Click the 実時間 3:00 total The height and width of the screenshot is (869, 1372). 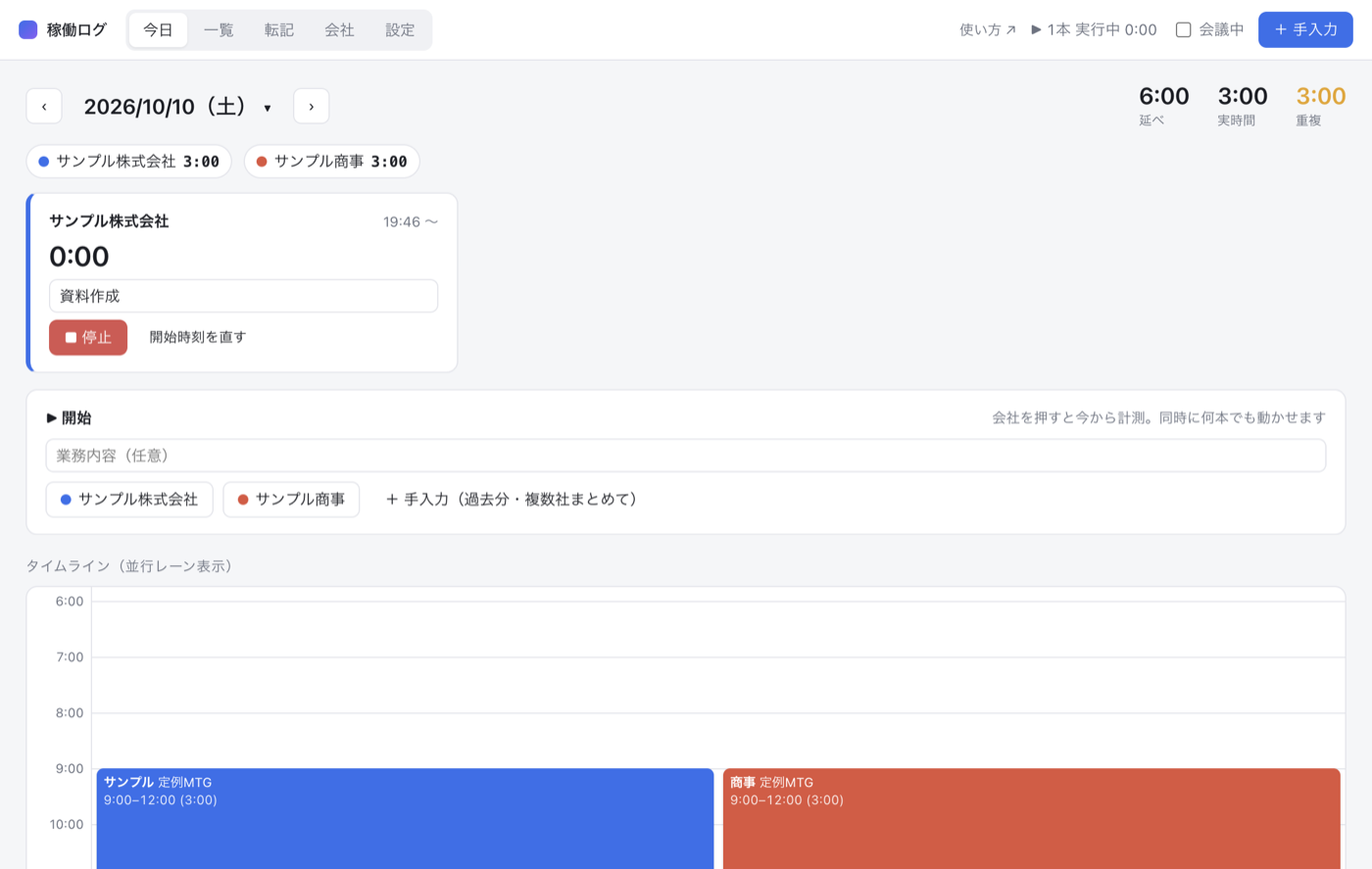(1243, 105)
